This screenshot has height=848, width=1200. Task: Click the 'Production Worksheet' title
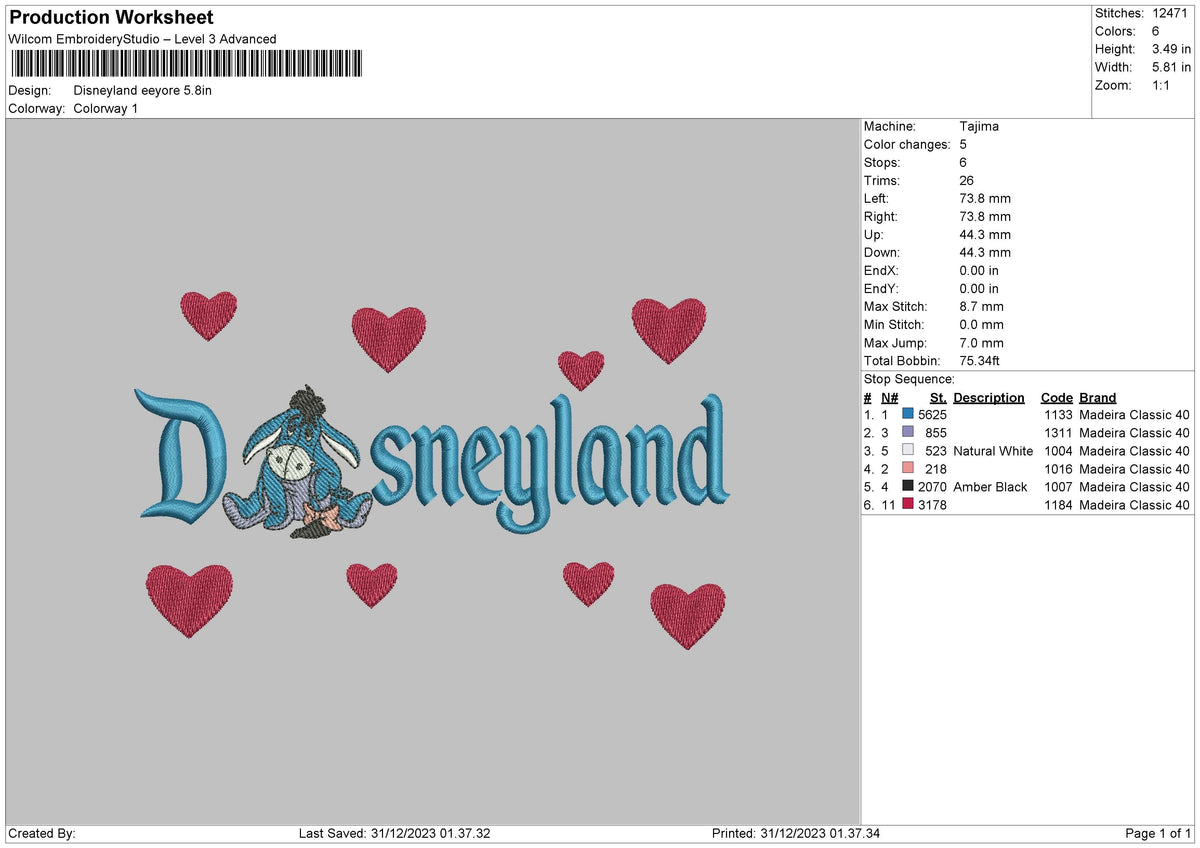click(x=111, y=18)
